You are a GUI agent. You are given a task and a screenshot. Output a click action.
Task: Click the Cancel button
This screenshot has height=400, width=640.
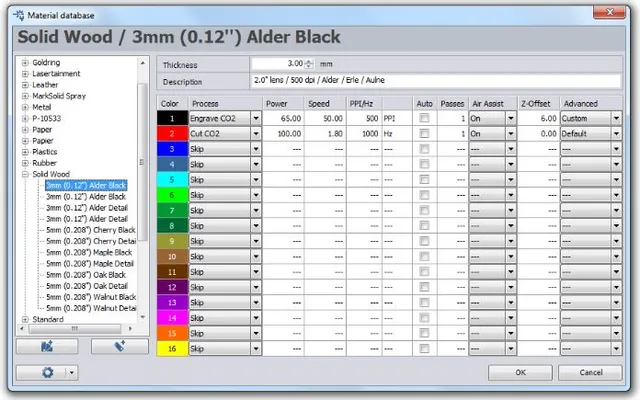click(590, 372)
